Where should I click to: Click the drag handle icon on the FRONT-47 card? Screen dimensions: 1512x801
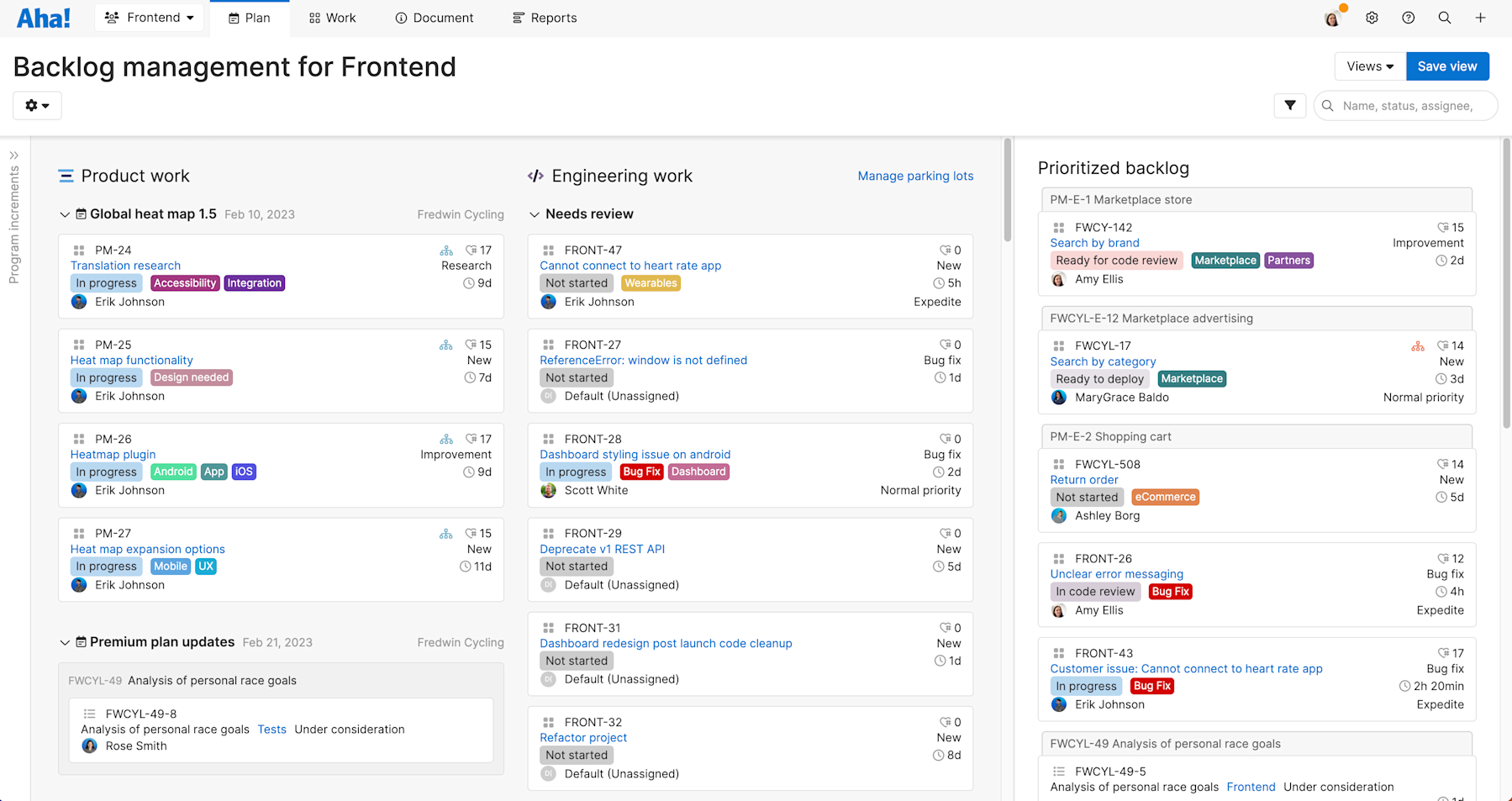point(547,250)
